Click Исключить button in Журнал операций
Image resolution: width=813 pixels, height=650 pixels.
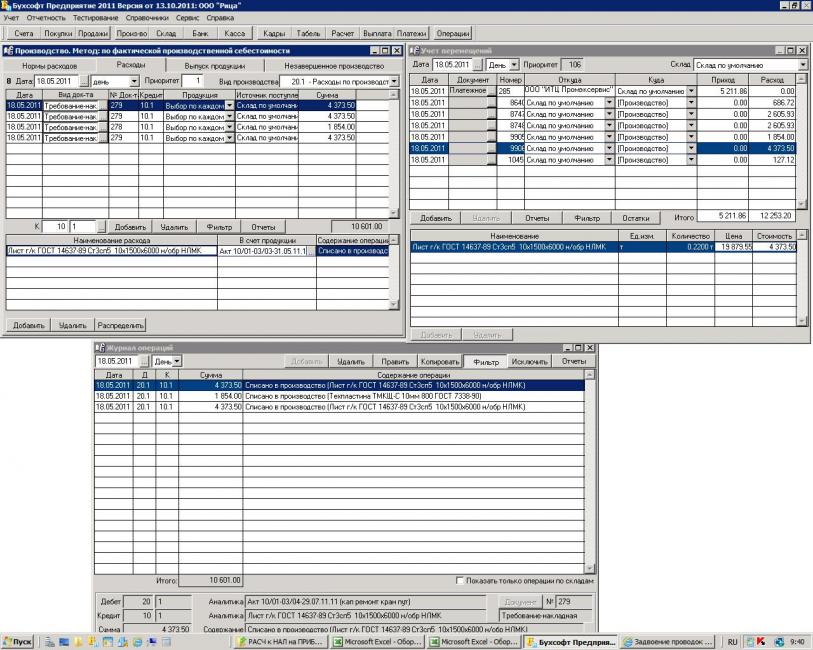(x=529, y=361)
